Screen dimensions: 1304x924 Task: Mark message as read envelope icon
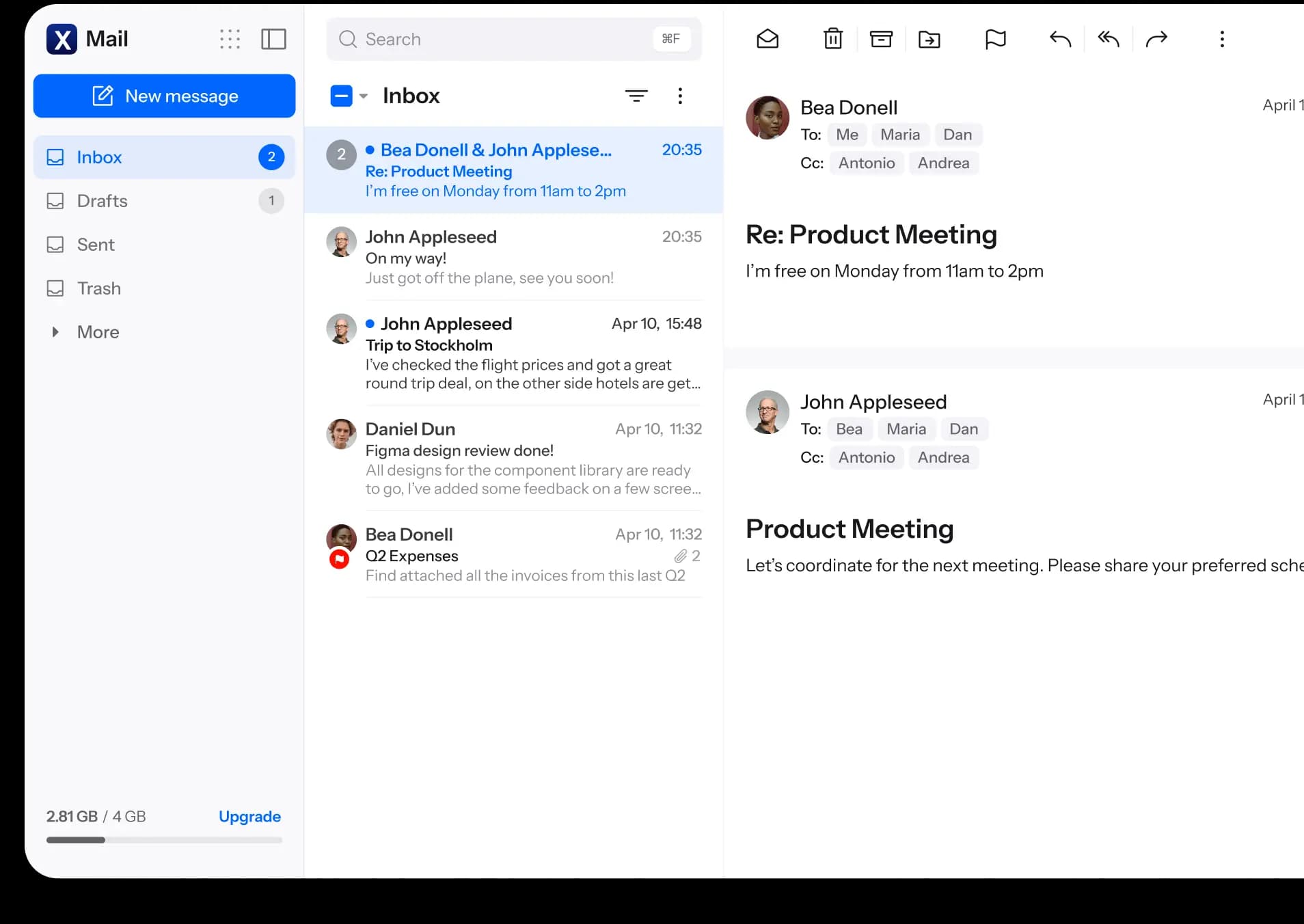(768, 39)
